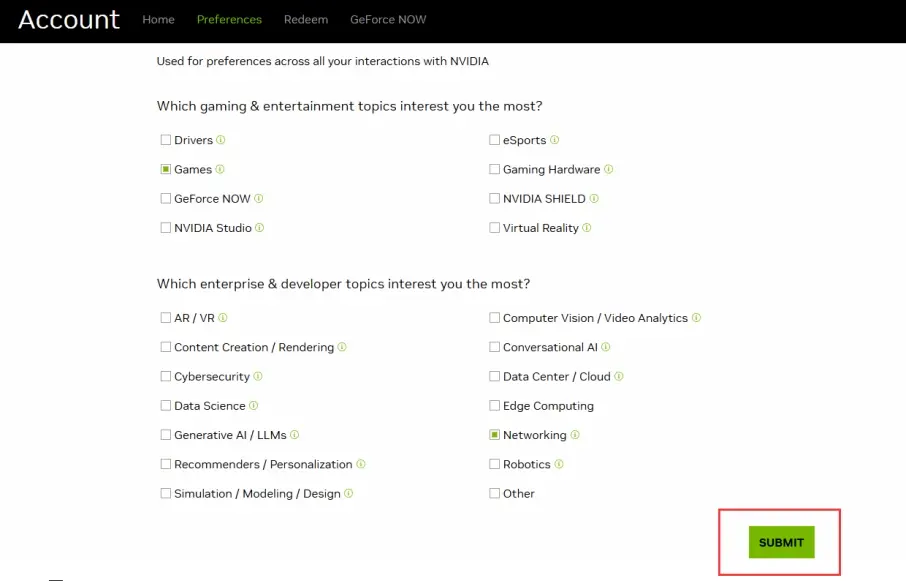Screen dimensions: 906x581
Task: Open Content Creation / Rendering info icon
Action: 342,347
